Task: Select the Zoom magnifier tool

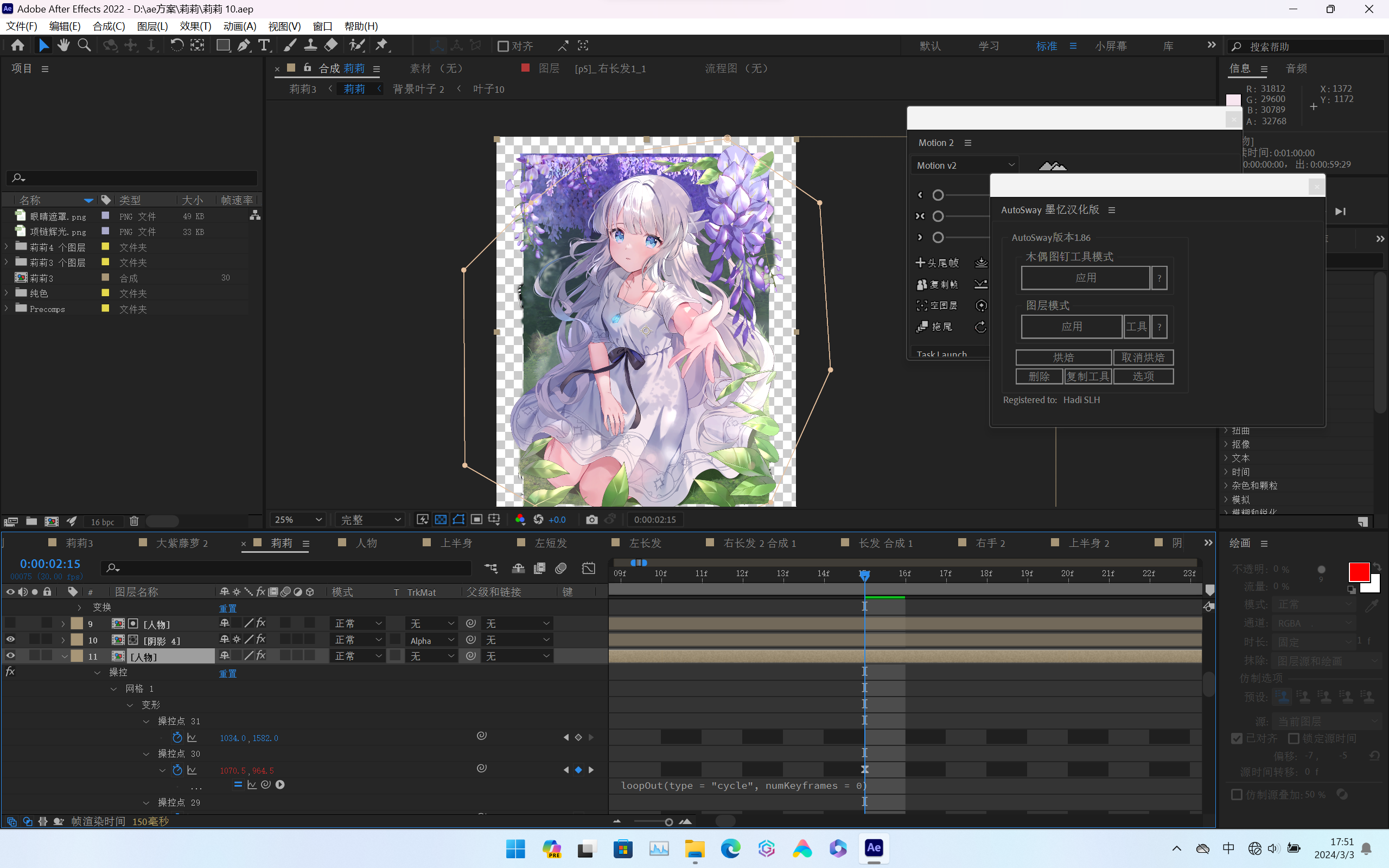Action: point(84,46)
